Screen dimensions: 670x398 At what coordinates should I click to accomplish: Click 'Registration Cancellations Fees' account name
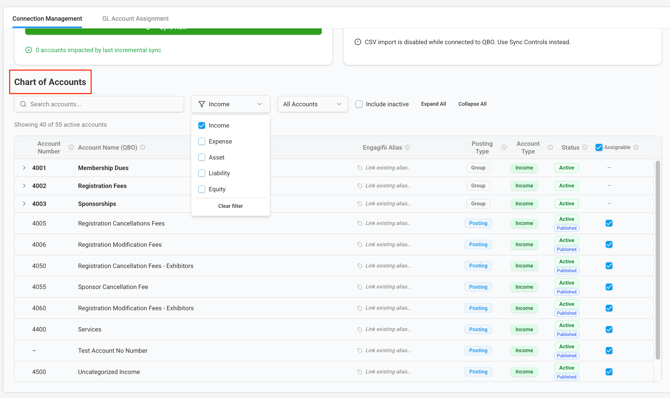tap(121, 223)
